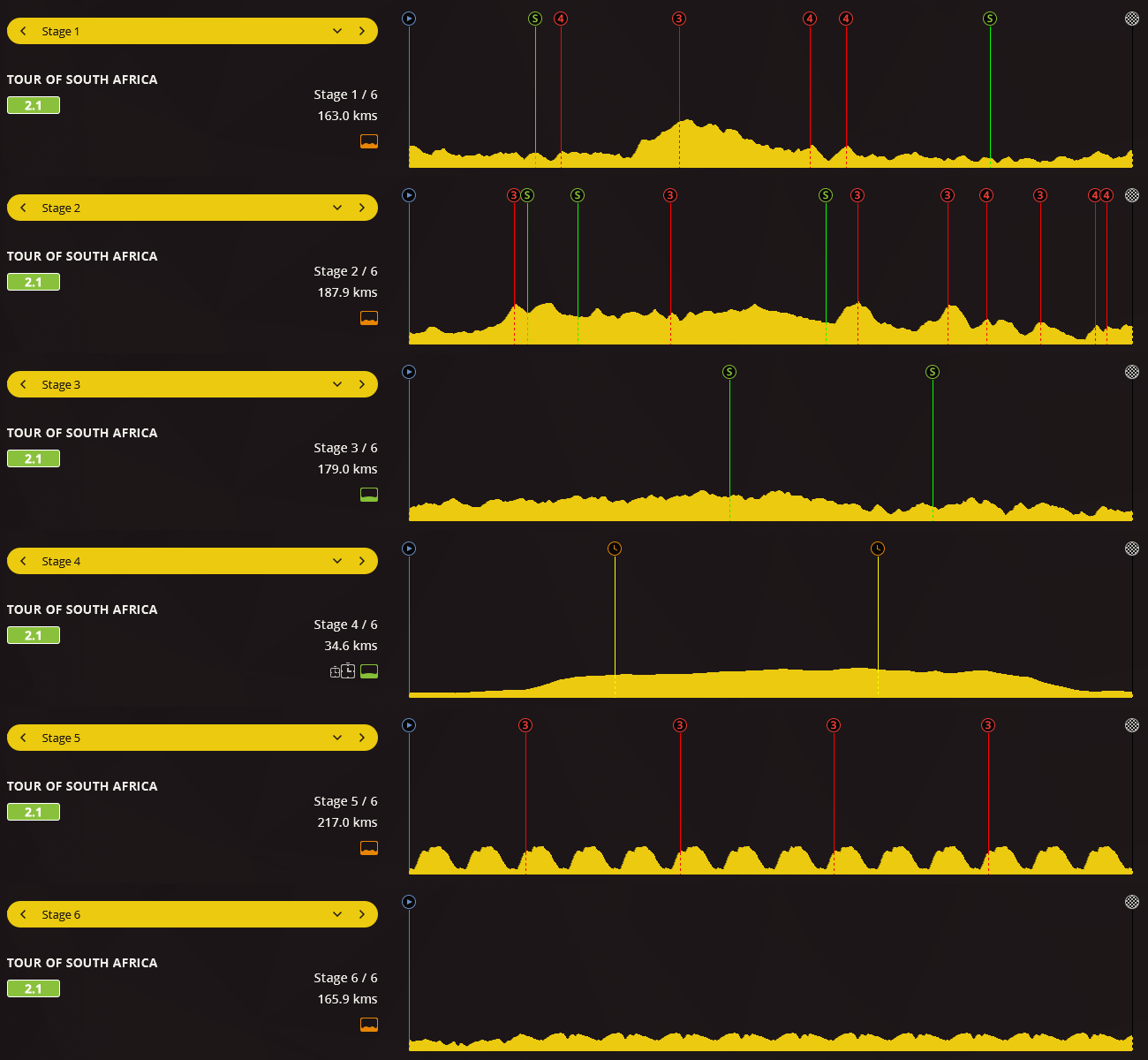Click the 2.1 class badge for Stage 1
This screenshot has height=1060, width=1148.
tap(34, 105)
